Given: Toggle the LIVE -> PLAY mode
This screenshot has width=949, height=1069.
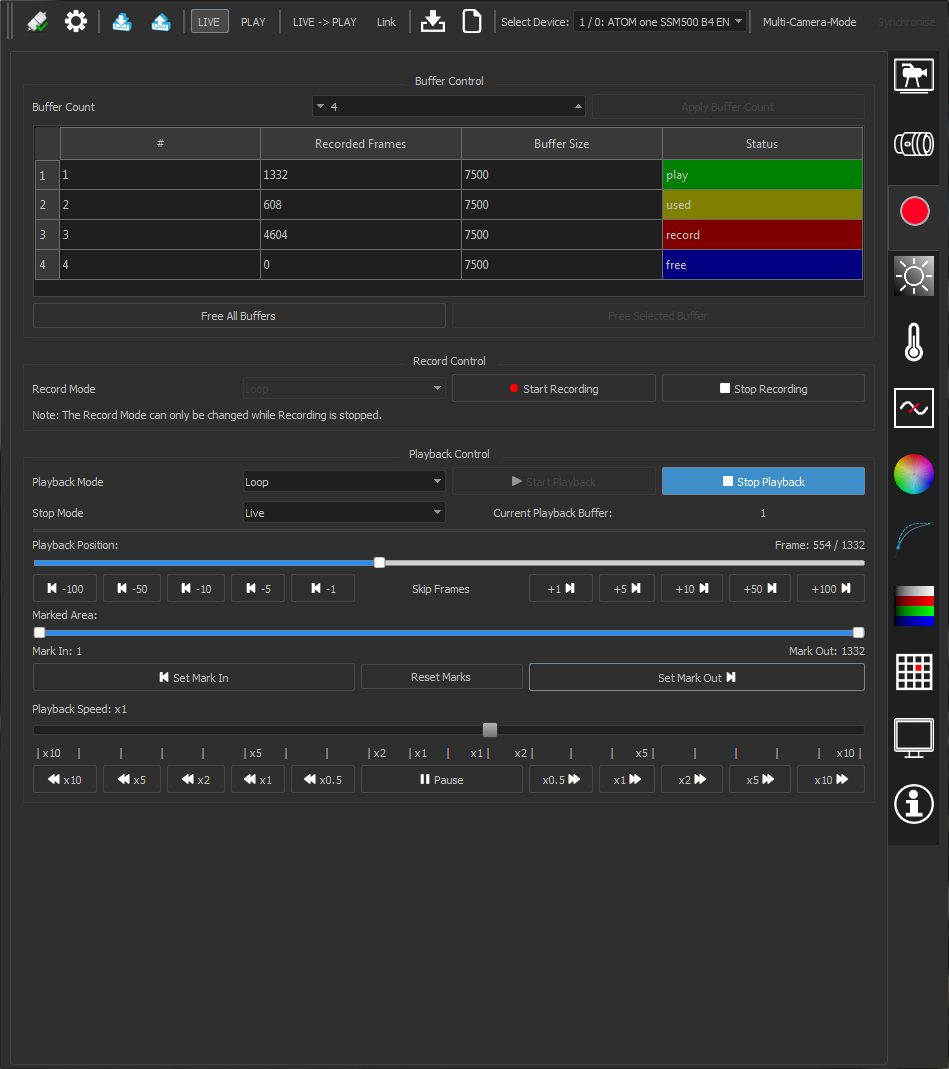Looking at the screenshot, I should pos(324,22).
